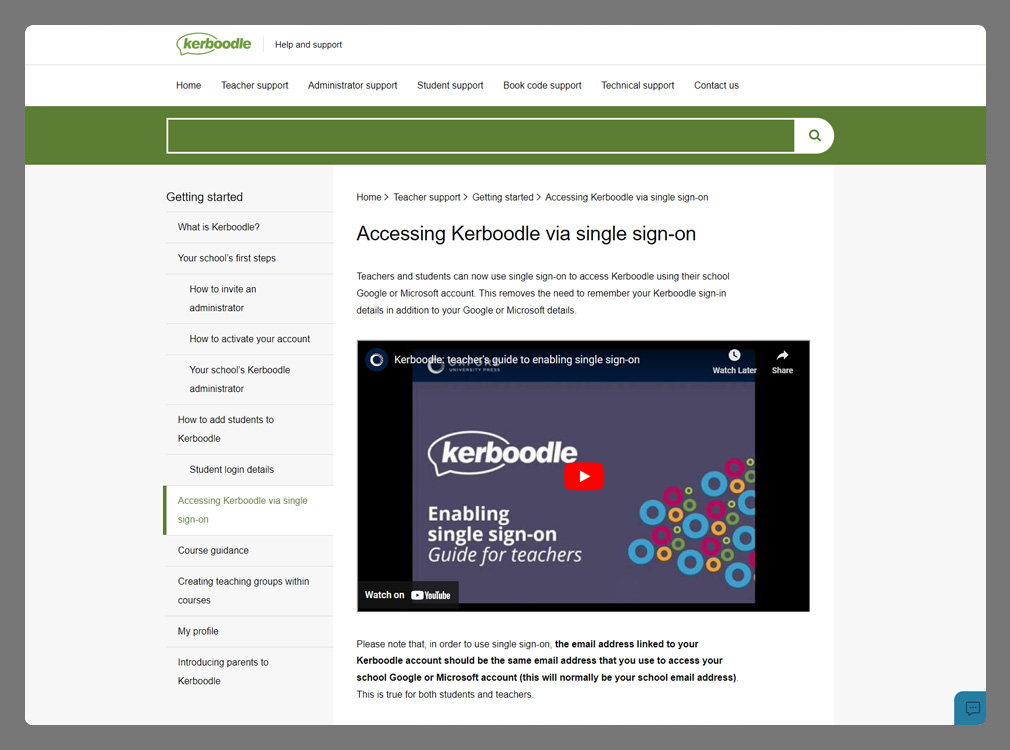
Task: Open Student support menu item
Action: click(450, 85)
